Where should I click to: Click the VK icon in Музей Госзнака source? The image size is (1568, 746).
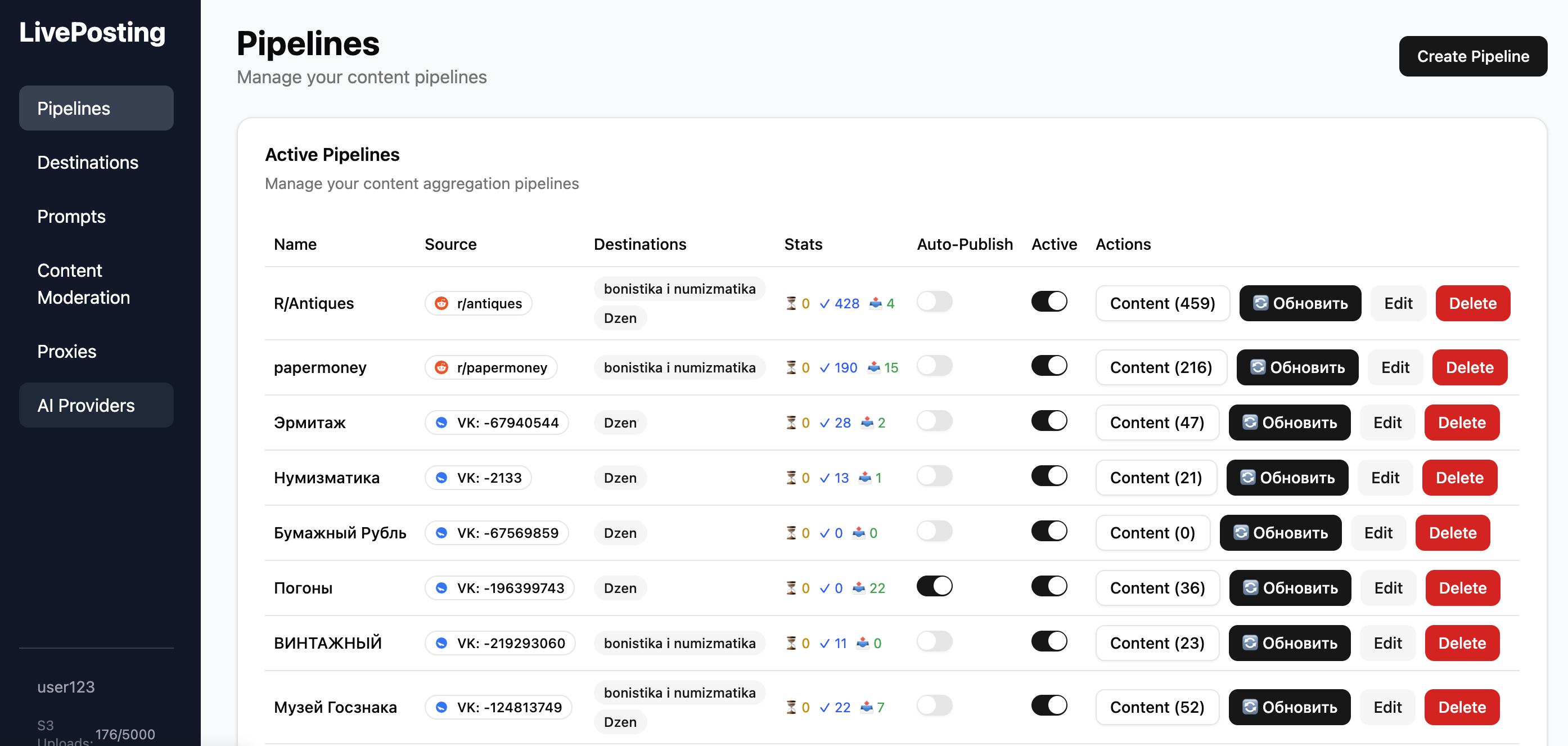point(441,707)
